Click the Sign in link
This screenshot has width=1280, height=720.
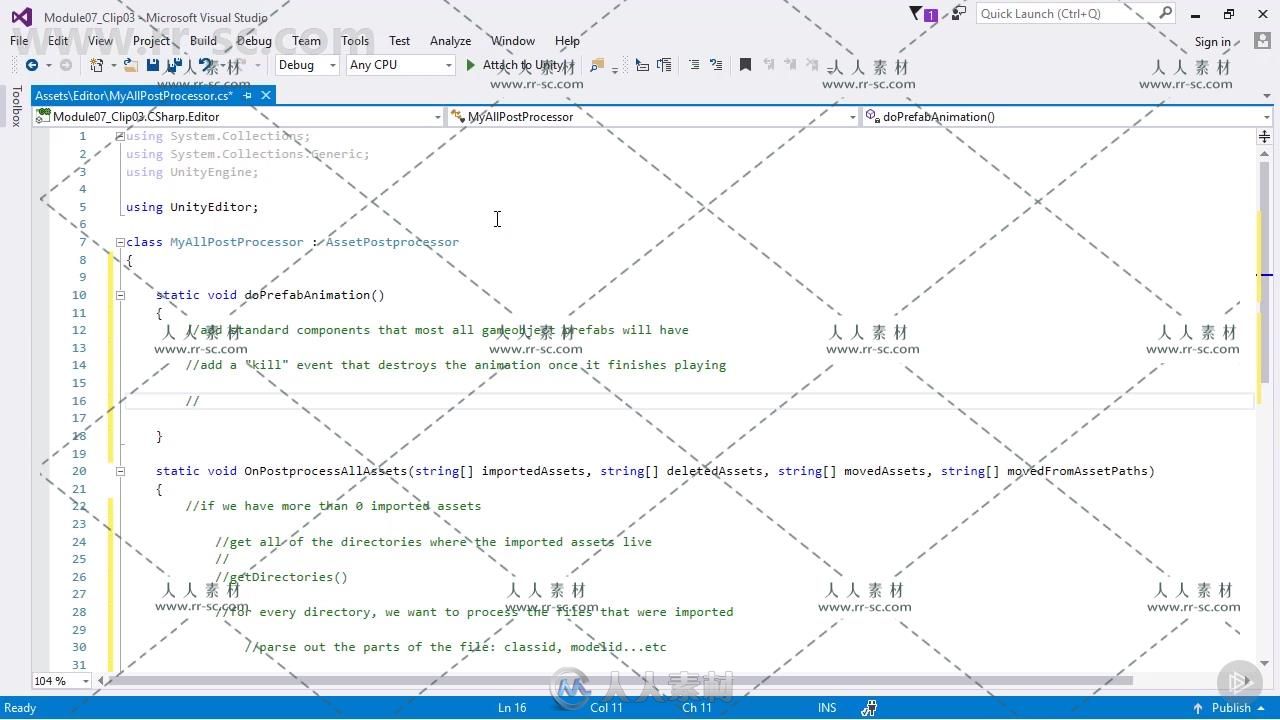coord(1212,42)
